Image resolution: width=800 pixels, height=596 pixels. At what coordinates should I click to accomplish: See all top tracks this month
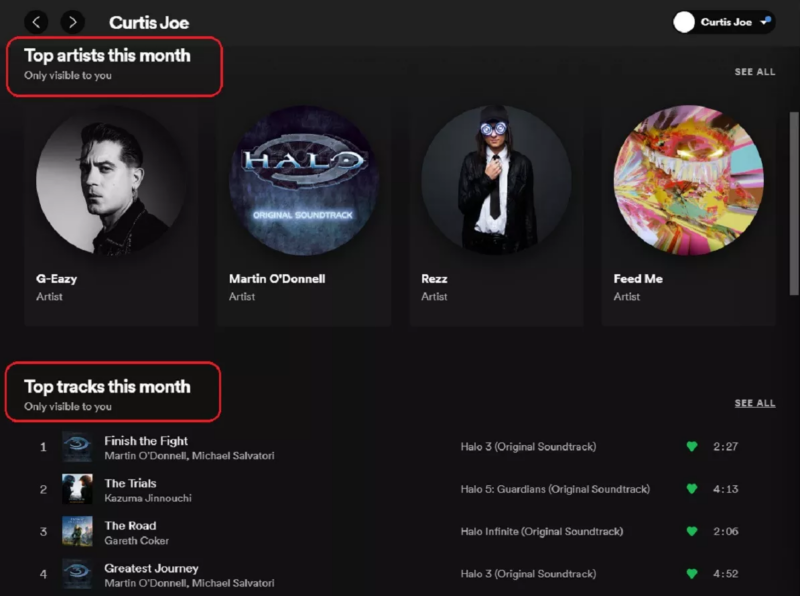coord(754,403)
